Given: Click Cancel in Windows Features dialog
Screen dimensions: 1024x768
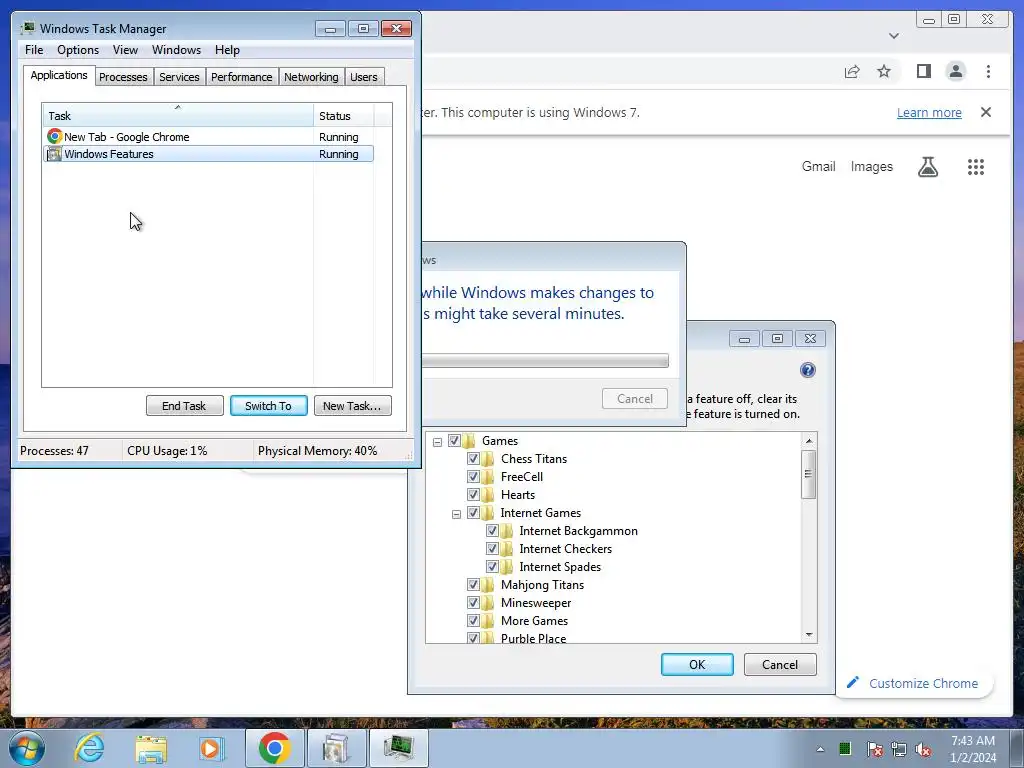Looking at the screenshot, I should [x=780, y=664].
